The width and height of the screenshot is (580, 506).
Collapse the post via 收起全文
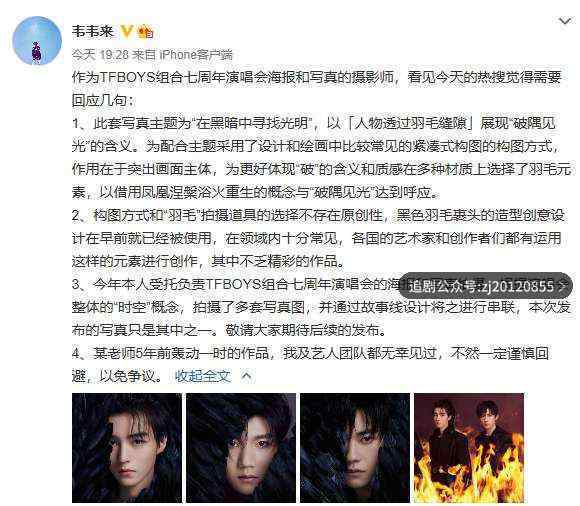coord(203,376)
